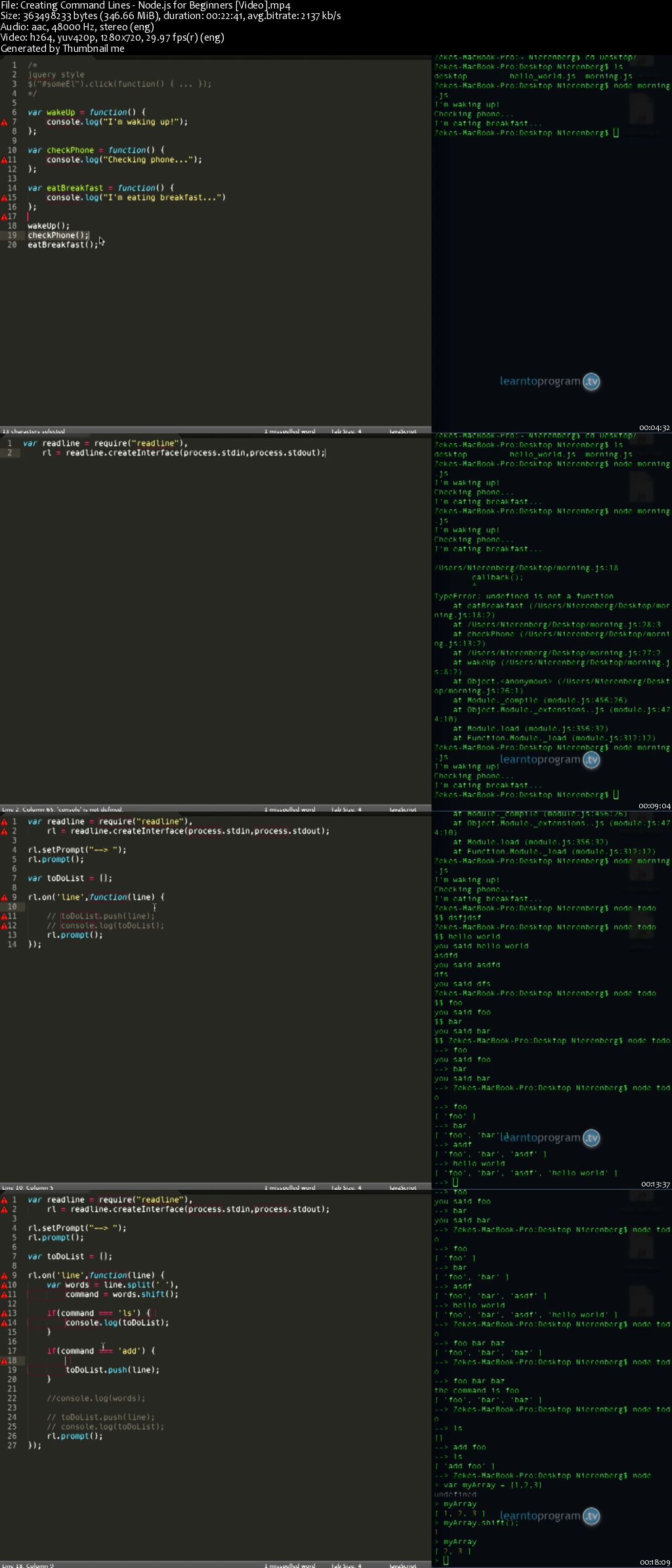
Task: Click toDoList.push(line); on line 19 in last frame
Action: click(x=112, y=1370)
